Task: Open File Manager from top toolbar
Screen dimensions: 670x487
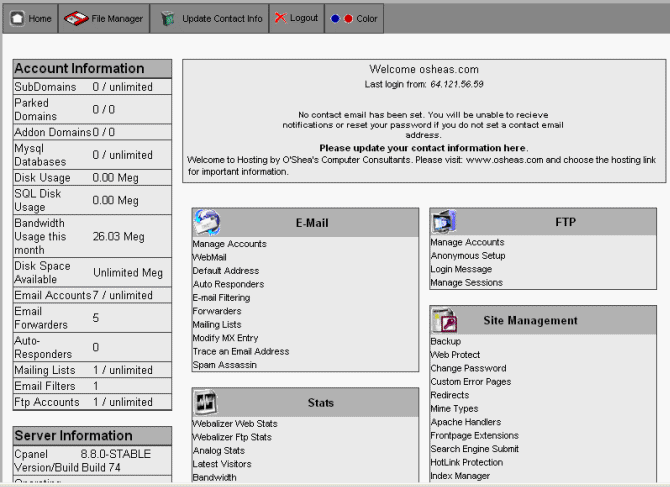Action: click(x=104, y=18)
